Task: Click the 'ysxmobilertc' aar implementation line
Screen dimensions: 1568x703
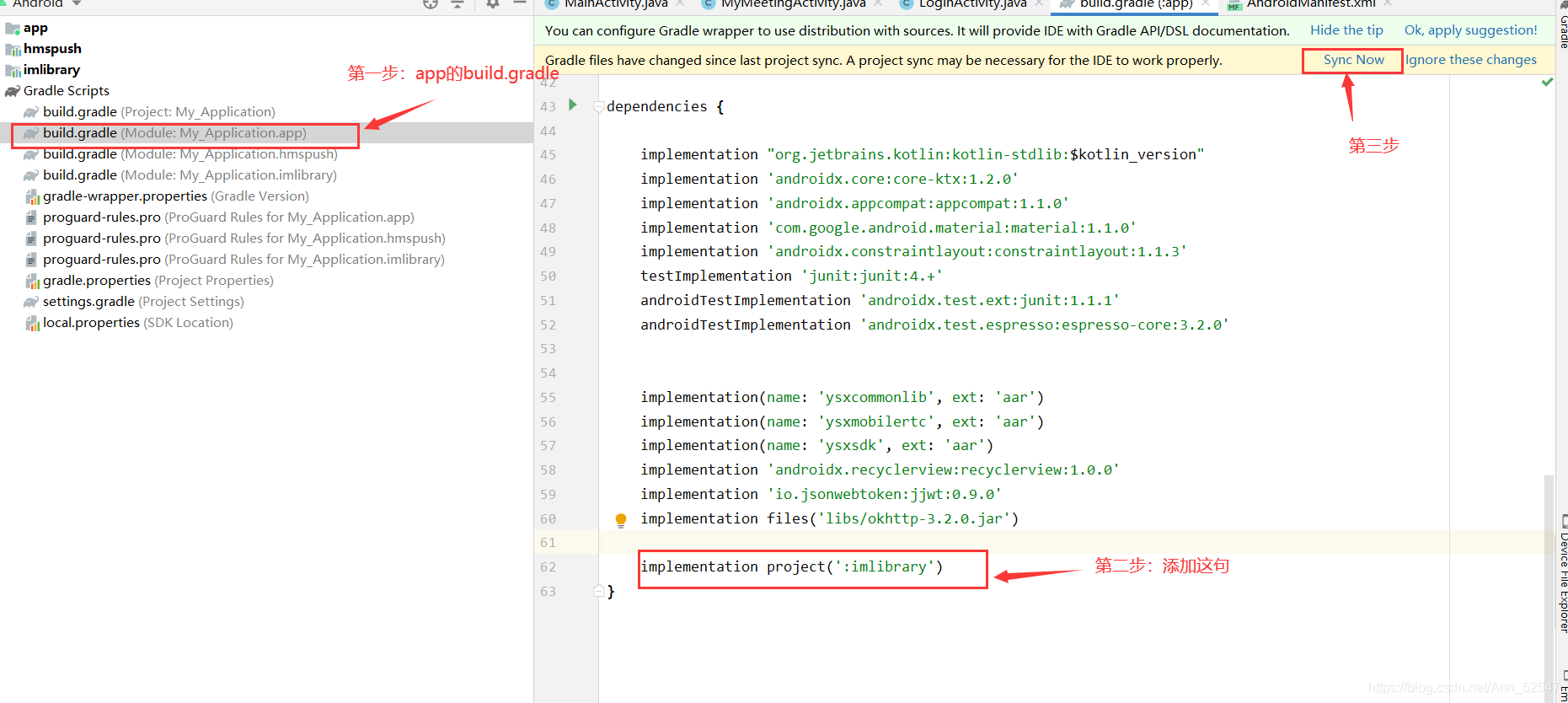Action: [x=842, y=421]
